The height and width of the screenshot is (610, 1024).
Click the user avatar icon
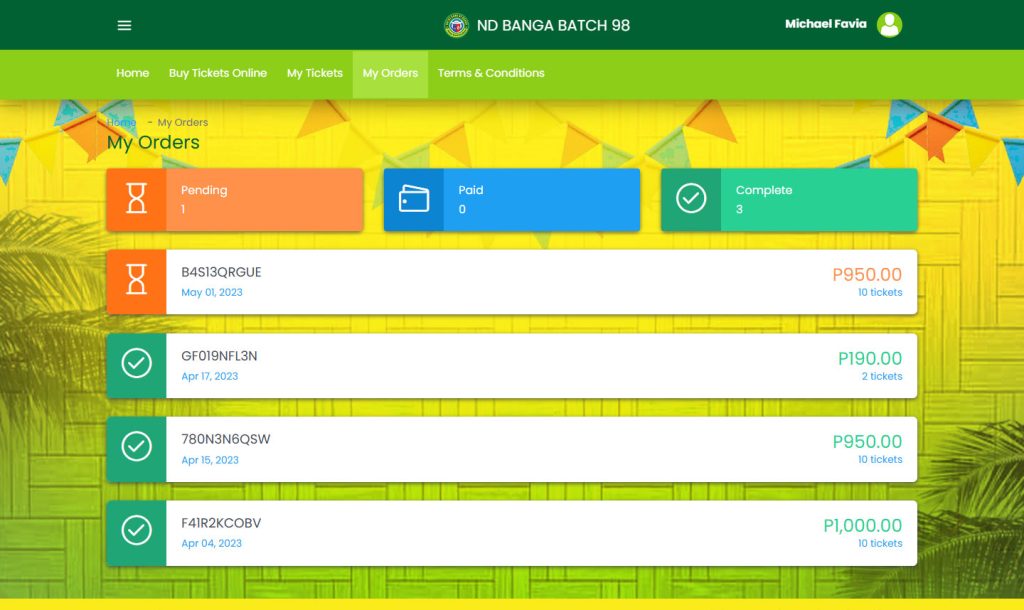(889, 25)
